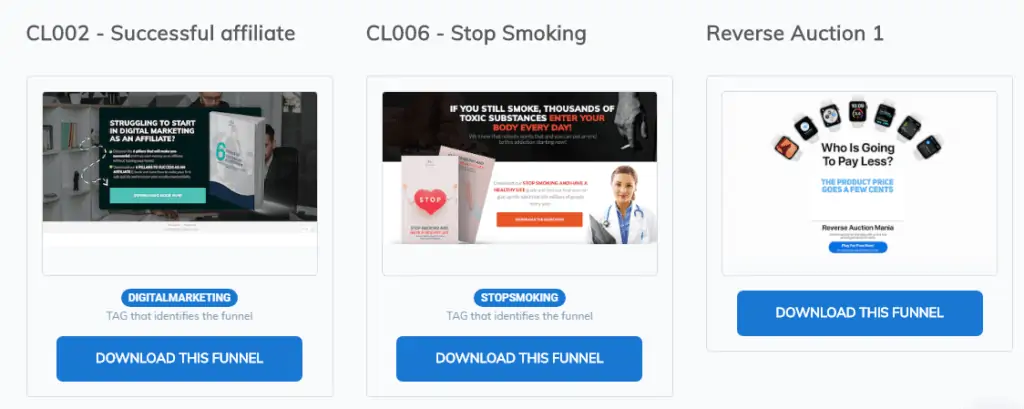
Task: Download the CL002 Successful affiliate funnel
Action: (179, 359)
